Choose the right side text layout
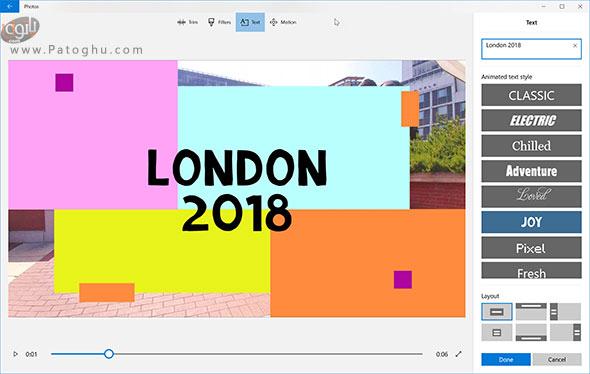590x374 pixels. click(565, 333)
